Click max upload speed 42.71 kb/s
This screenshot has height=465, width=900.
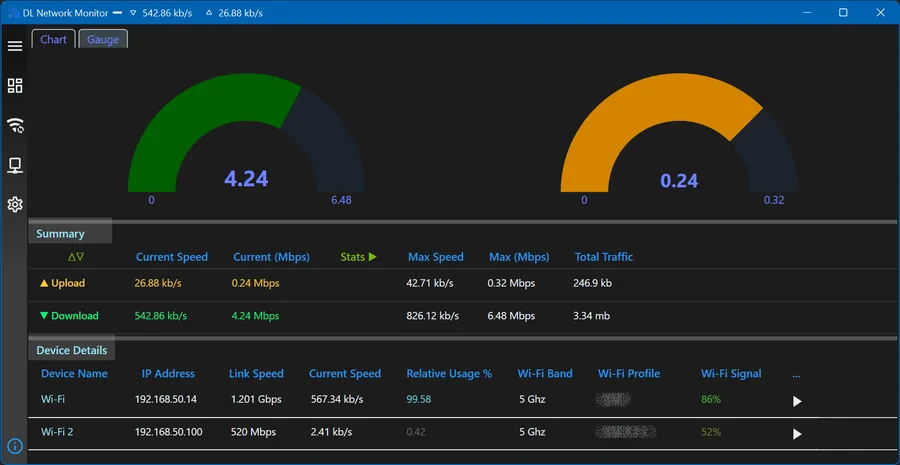pos(430,283)
